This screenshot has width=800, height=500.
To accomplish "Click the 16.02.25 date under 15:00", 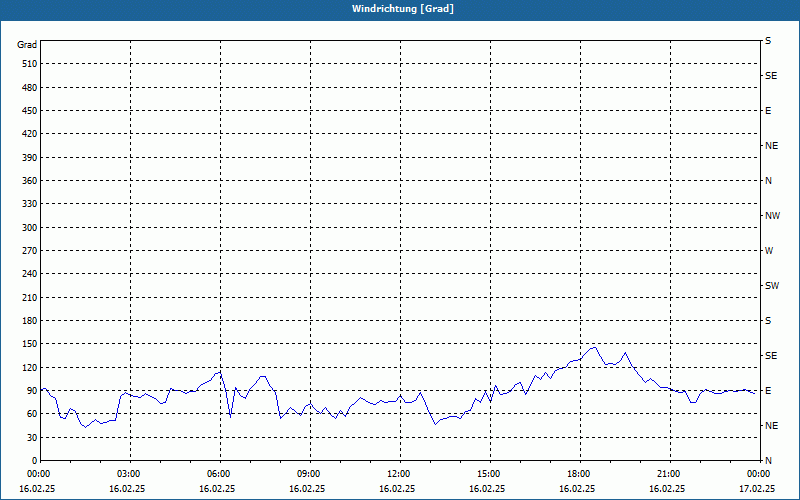I will (x=487, y=488).
